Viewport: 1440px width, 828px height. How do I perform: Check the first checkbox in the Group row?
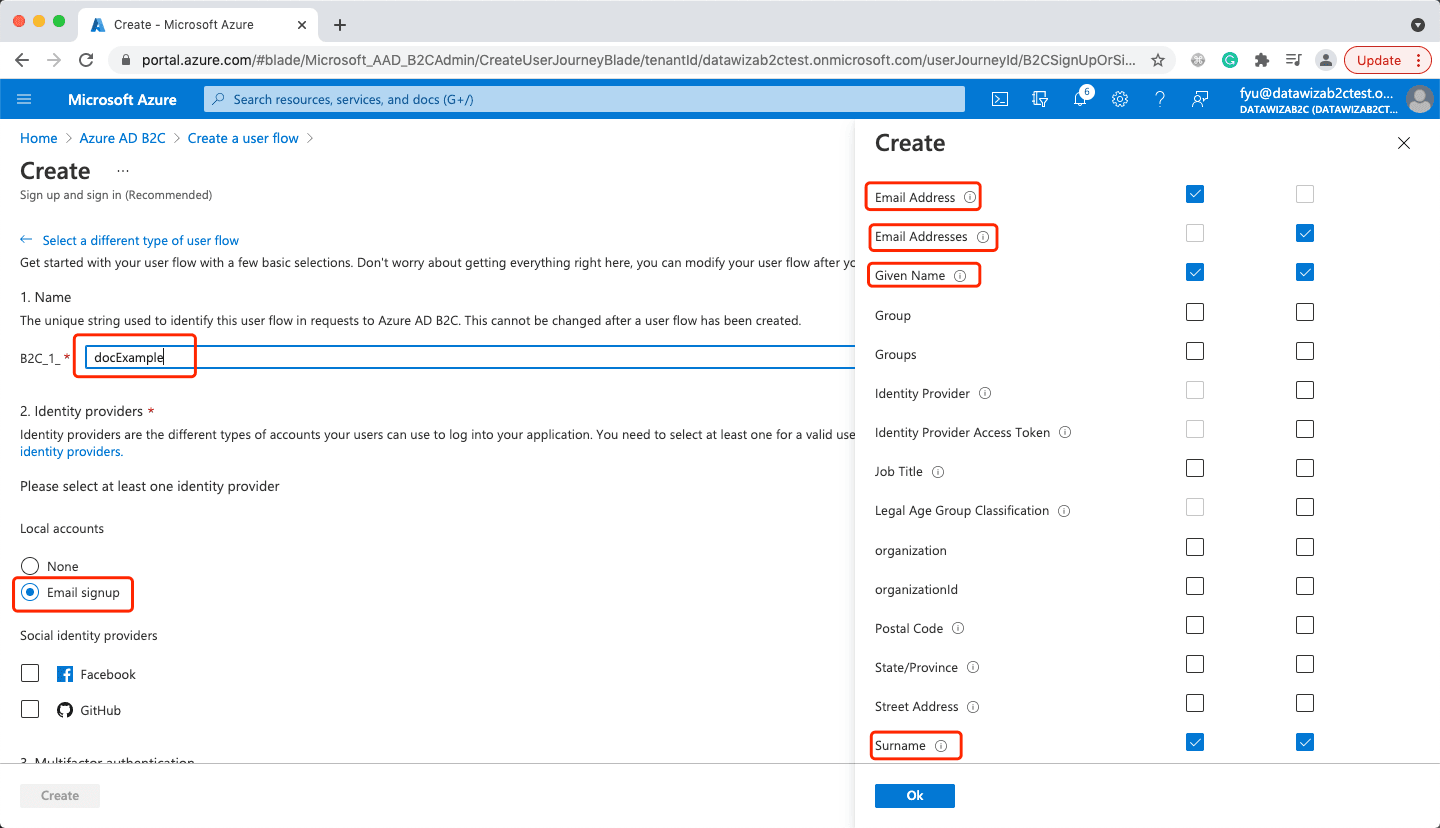(1195, 312)
